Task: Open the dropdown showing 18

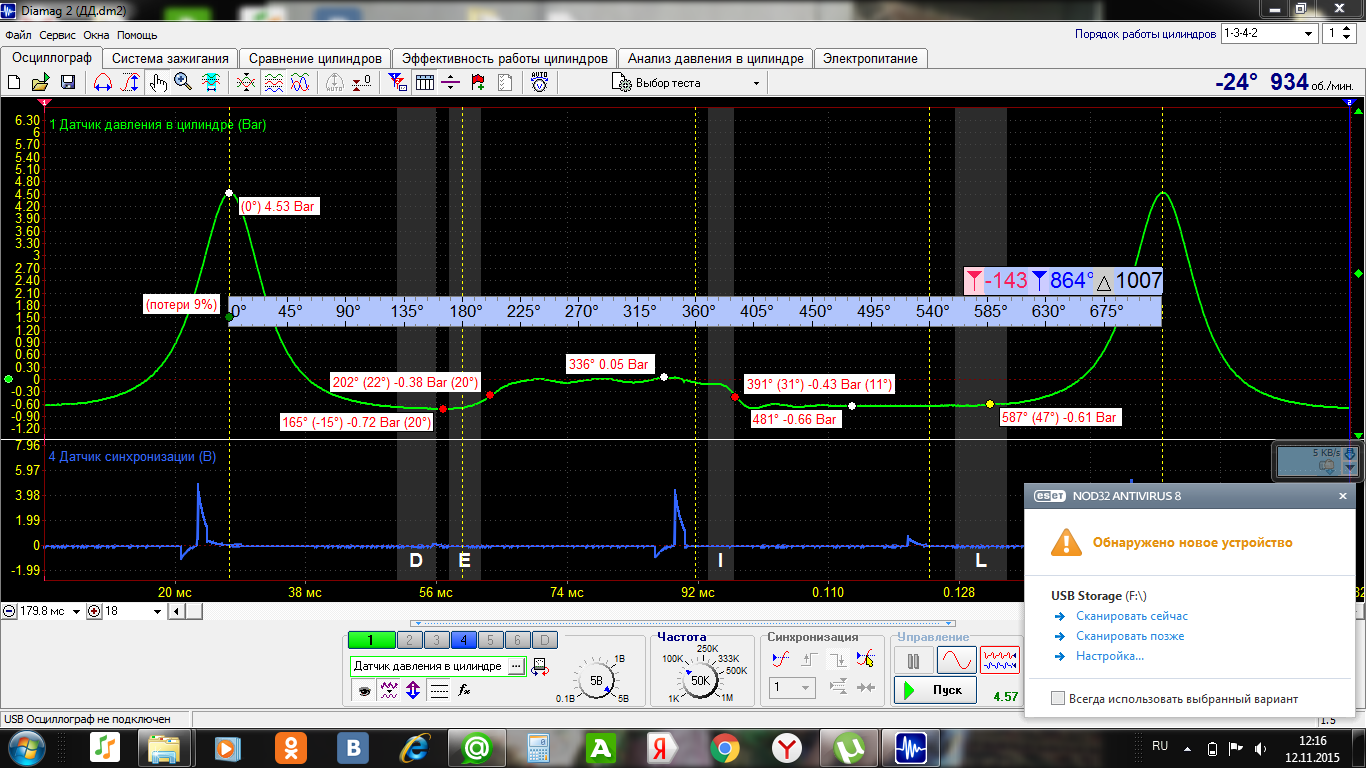Action: point(158,611)
